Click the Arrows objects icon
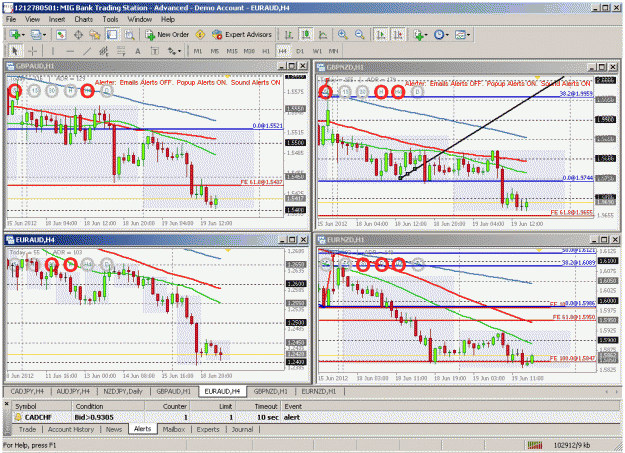The image size is (625, 453). tap(172, 51)
